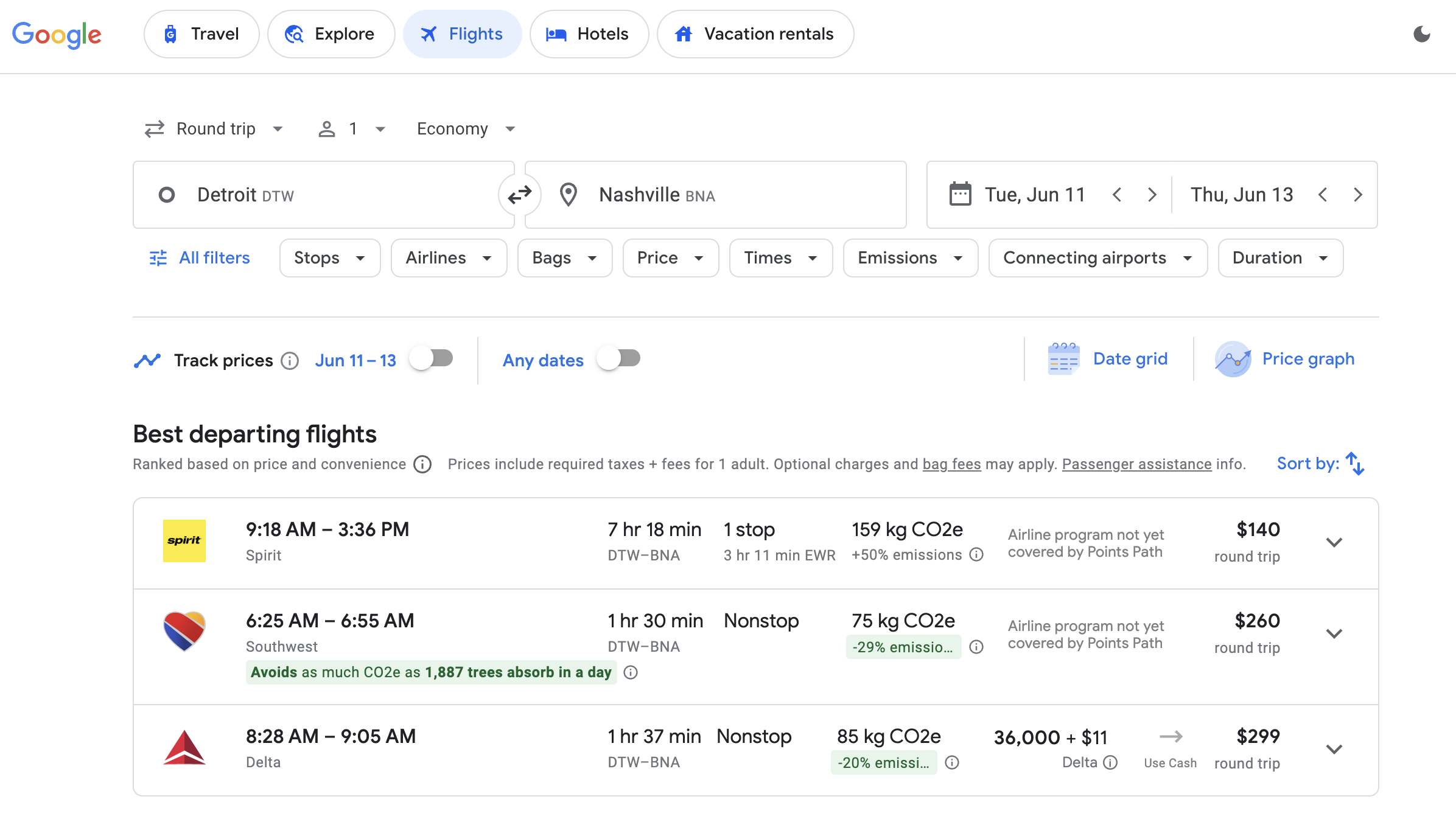Open info about trees absorbing CO2e
This screenshot has height=819, width=1456.
631,672
